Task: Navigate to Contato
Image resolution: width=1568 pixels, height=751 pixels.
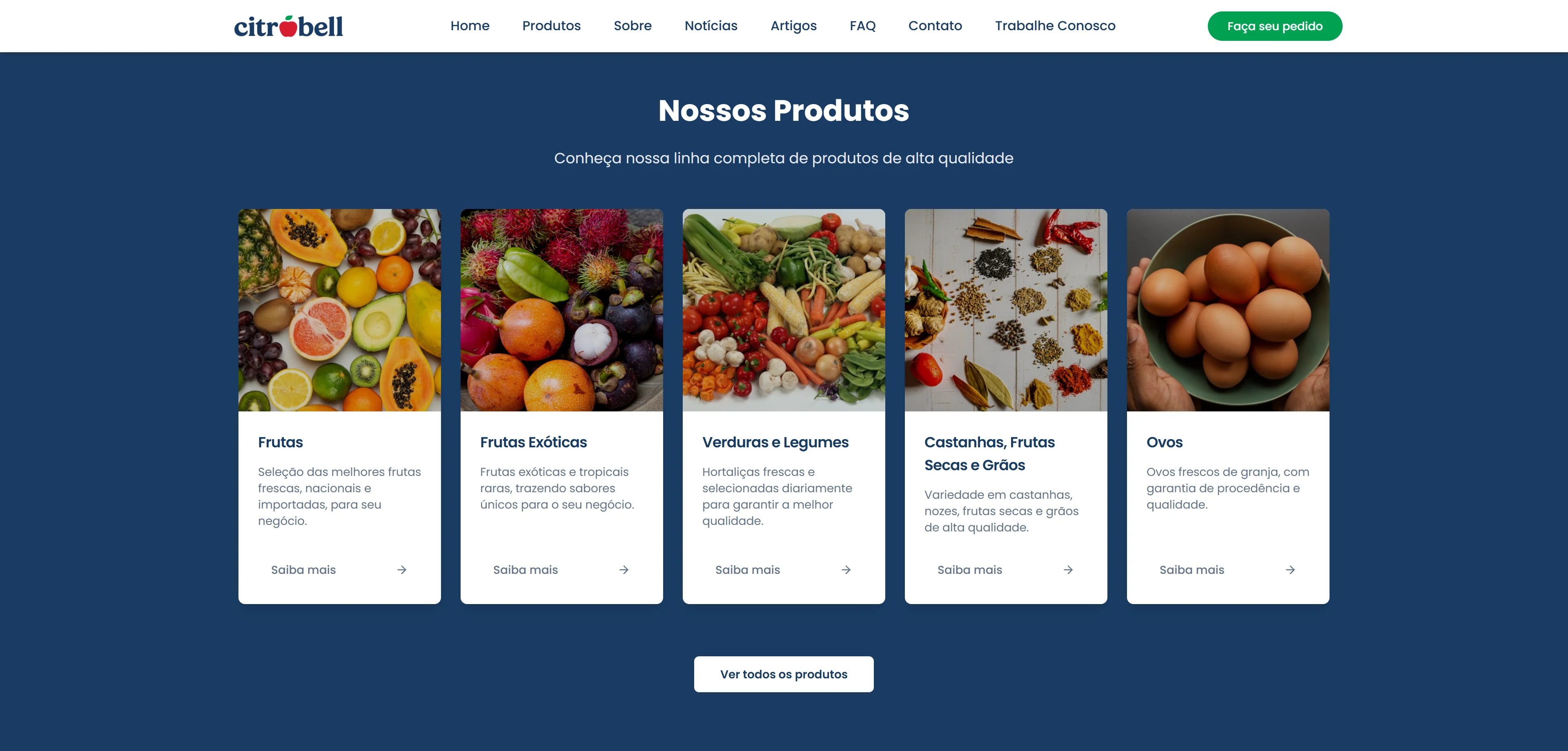Action: pos(935,26)
